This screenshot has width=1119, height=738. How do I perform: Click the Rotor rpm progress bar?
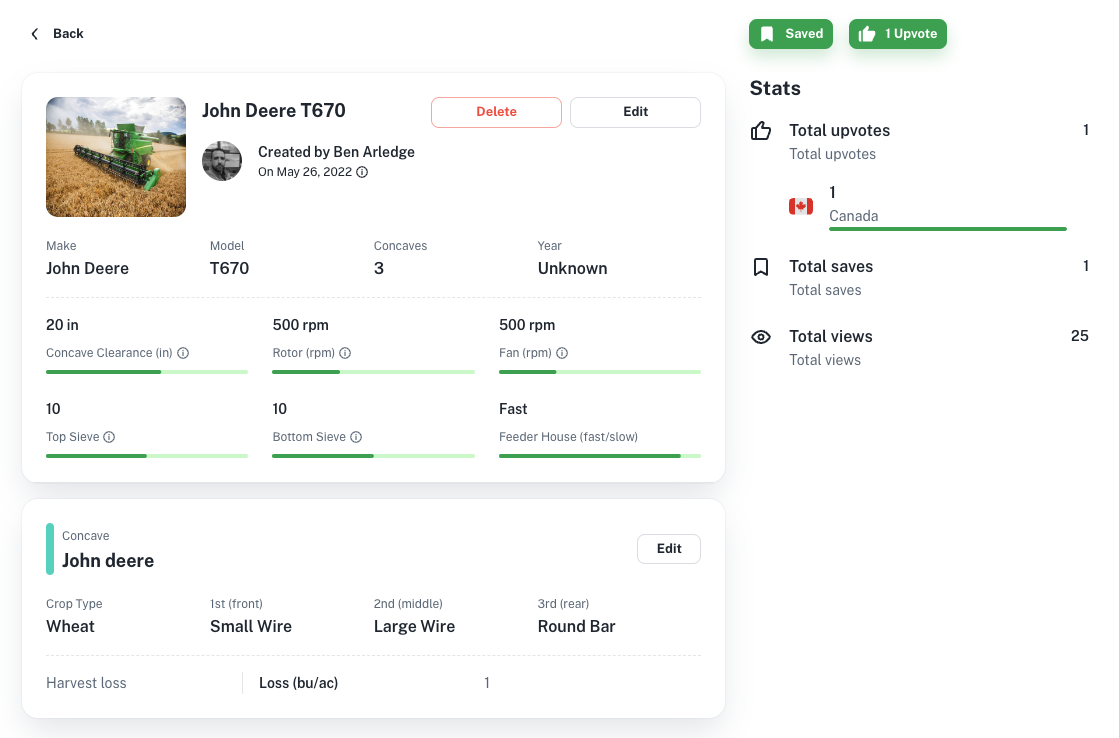[373, 372]
